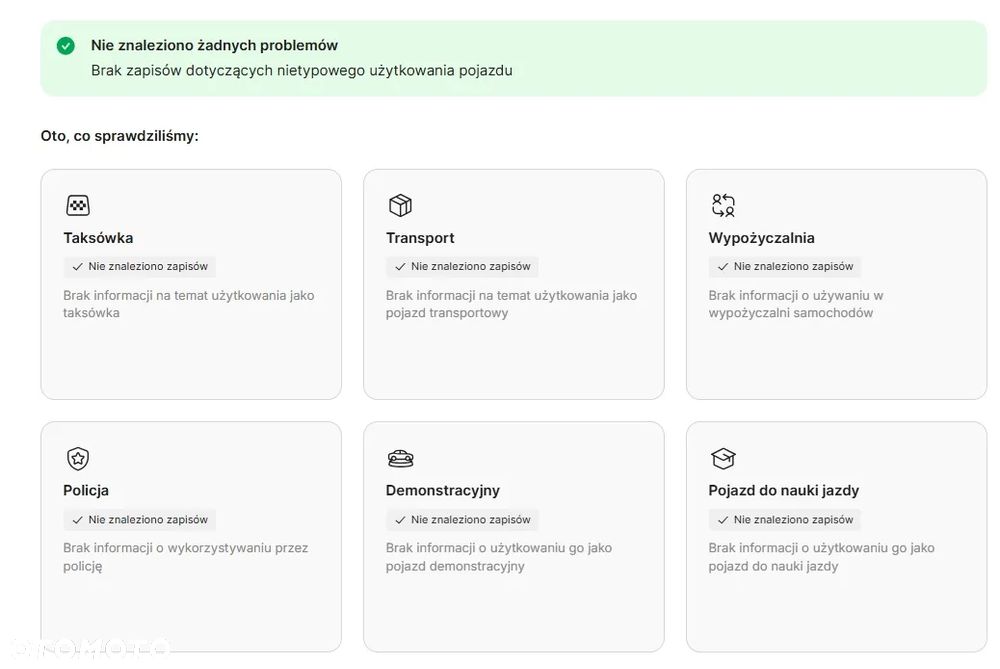
Task: Click the Policja 'Nie znaleziono zapisów' badge
Action: 140,520
